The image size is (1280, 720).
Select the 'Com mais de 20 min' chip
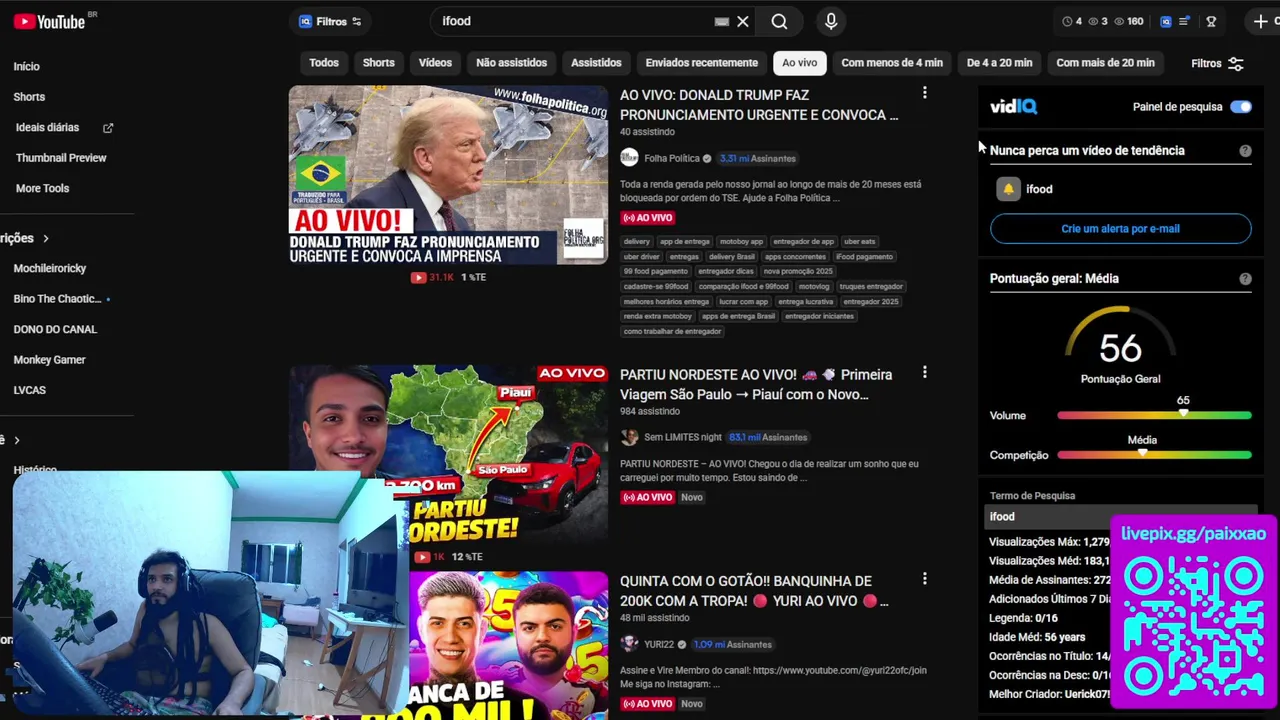tap(1105, 63)
